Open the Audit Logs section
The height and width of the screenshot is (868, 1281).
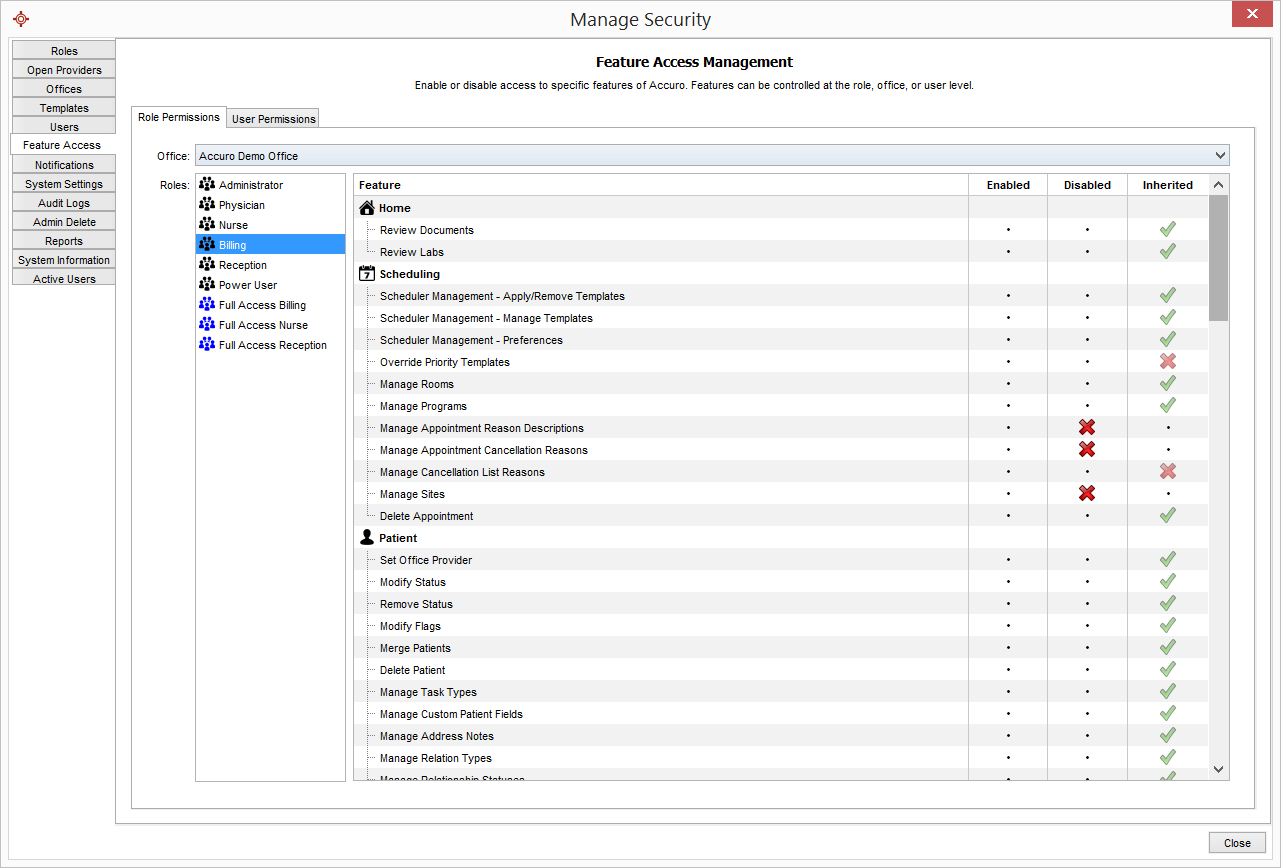click(x=63, y=202)
